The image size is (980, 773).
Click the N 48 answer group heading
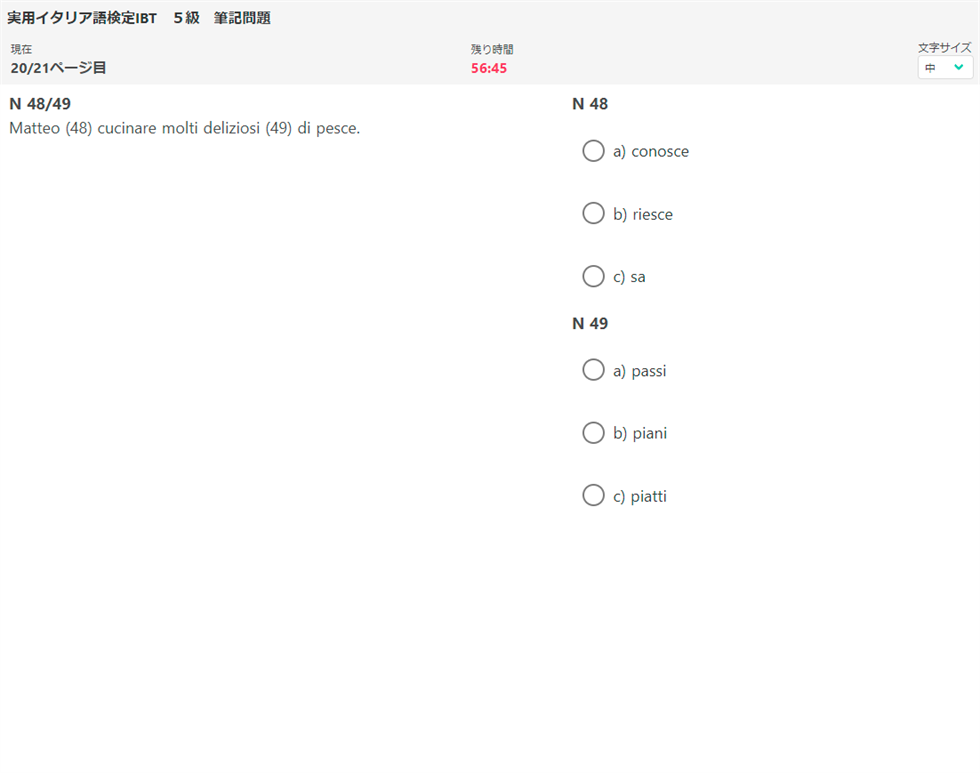[x=590, y=104]
